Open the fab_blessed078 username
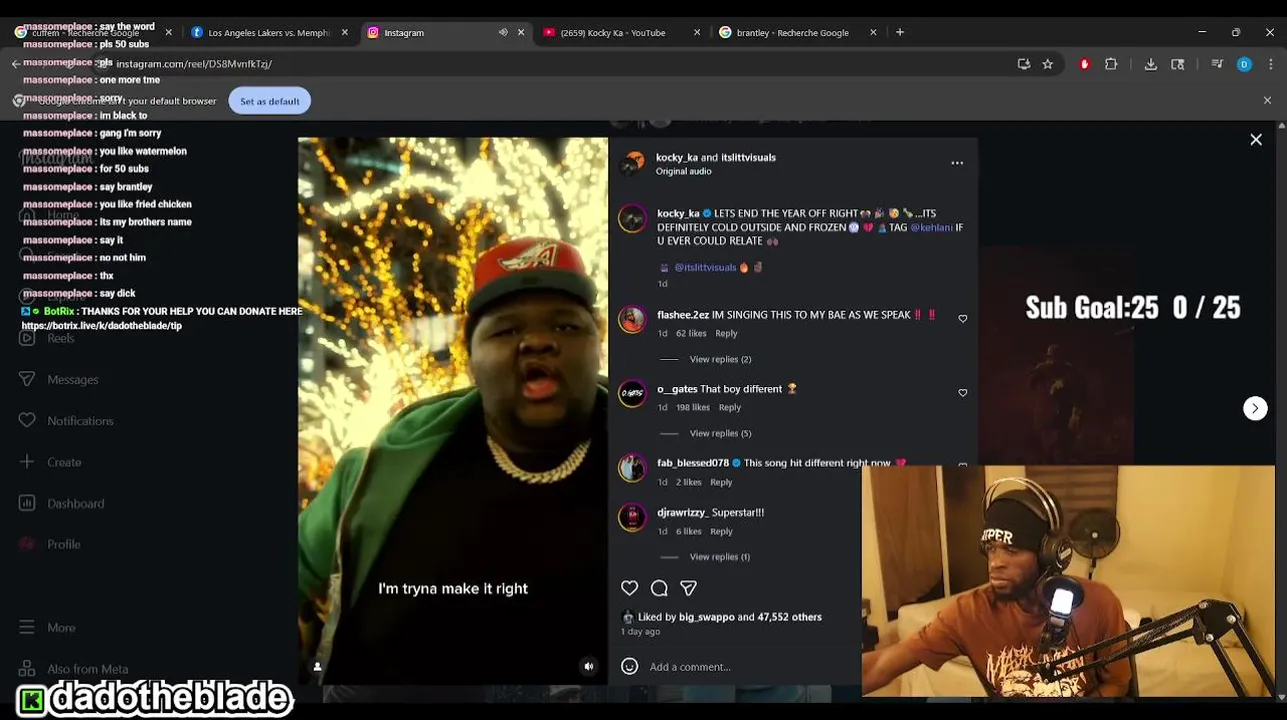Image resolution: width=1287 pixels, height=720 pixels. click(692, 463)
